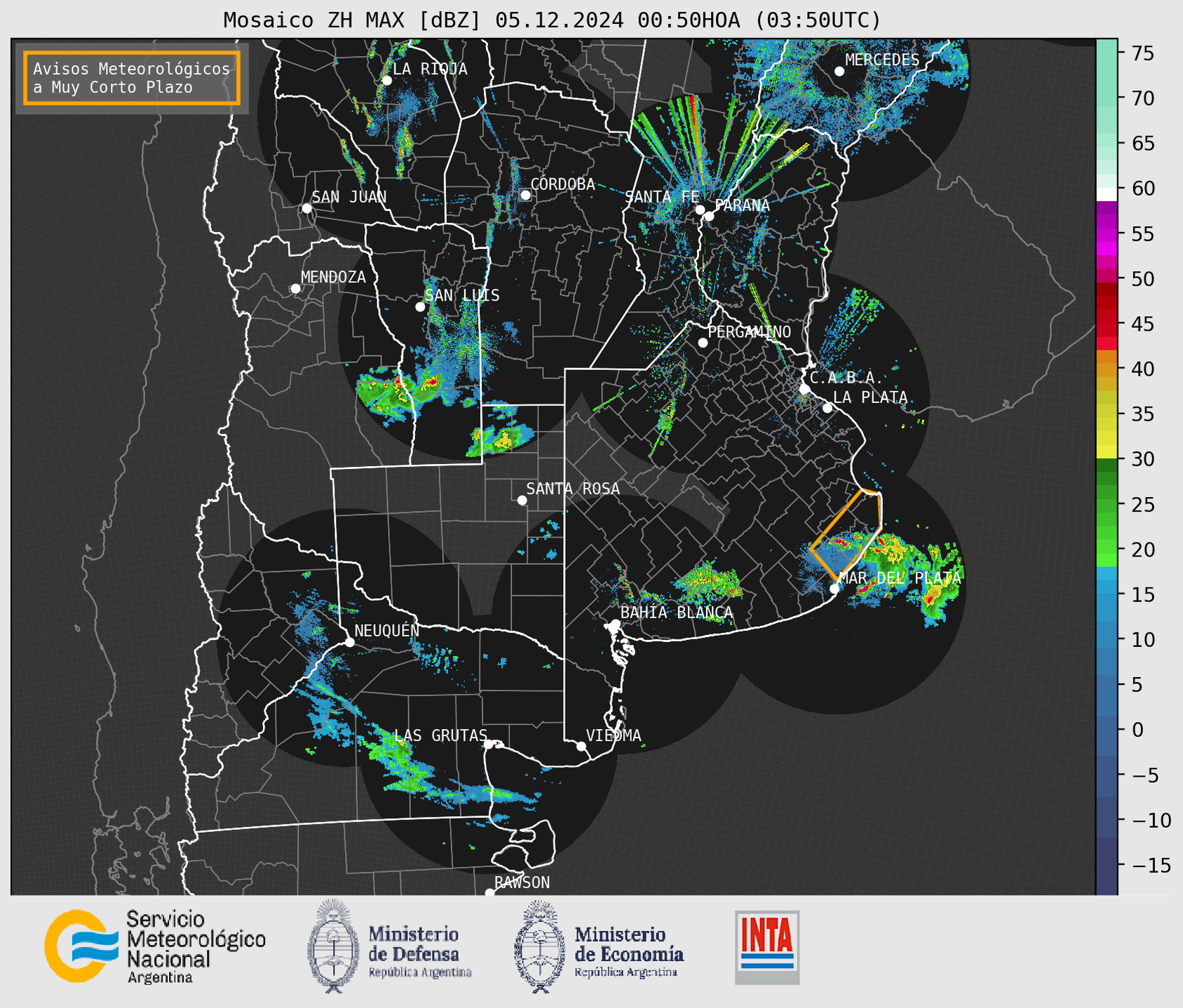This screenshot has height=1008, width=1183.
Task: Click the SANTA FE label
Action: (x=662, y=197)
